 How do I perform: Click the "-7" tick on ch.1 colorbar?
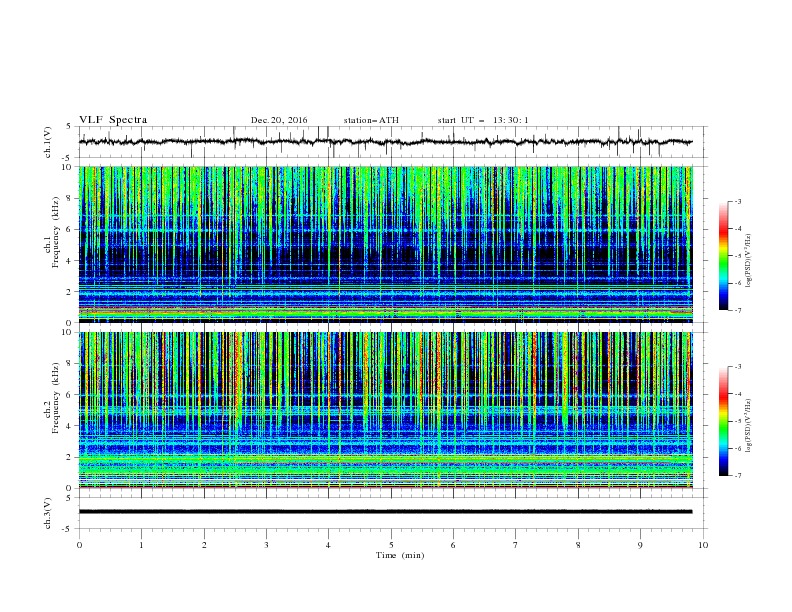(x=738, y=310)
